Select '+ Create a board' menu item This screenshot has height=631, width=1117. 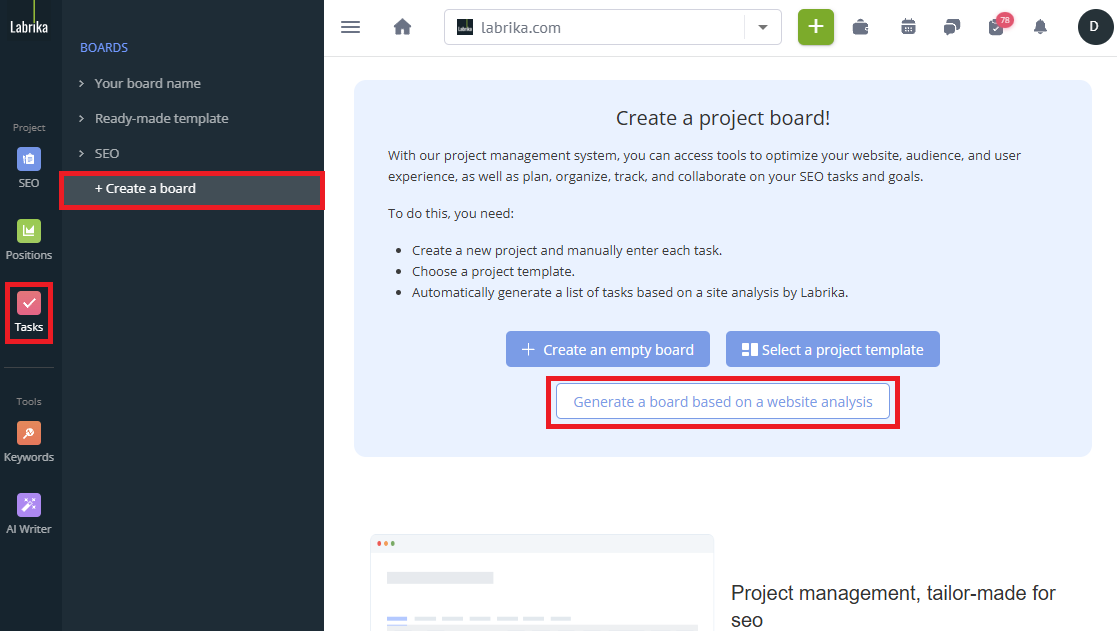point(145,188)
